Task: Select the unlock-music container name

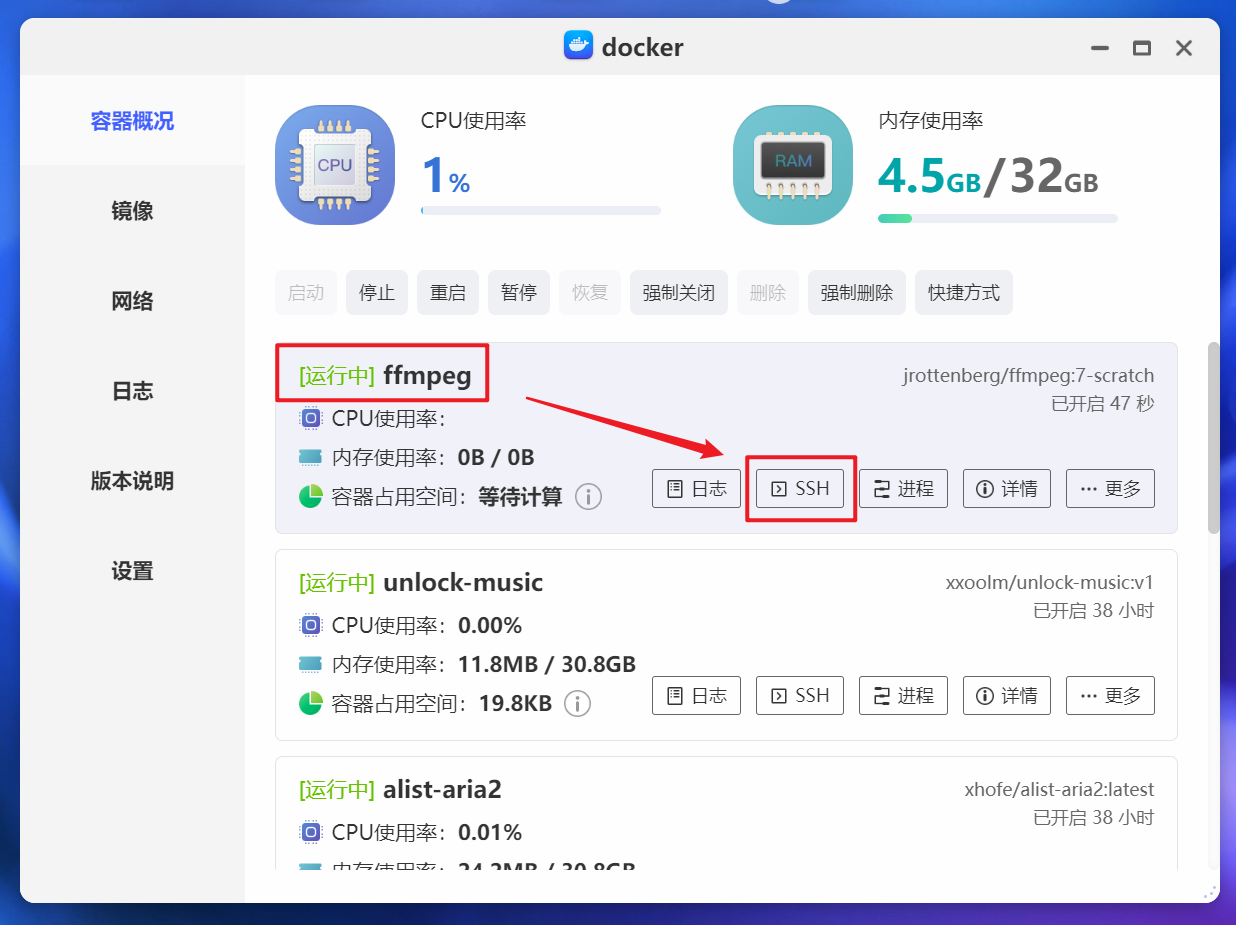Action: pos(463,582)
